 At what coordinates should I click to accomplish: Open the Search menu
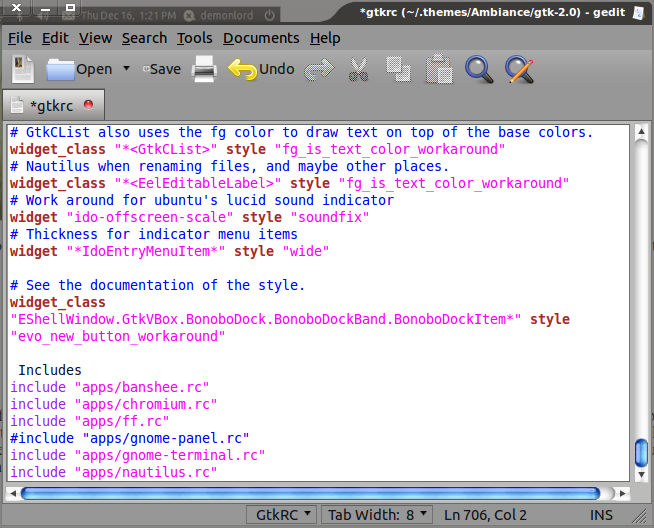(144, 38)
